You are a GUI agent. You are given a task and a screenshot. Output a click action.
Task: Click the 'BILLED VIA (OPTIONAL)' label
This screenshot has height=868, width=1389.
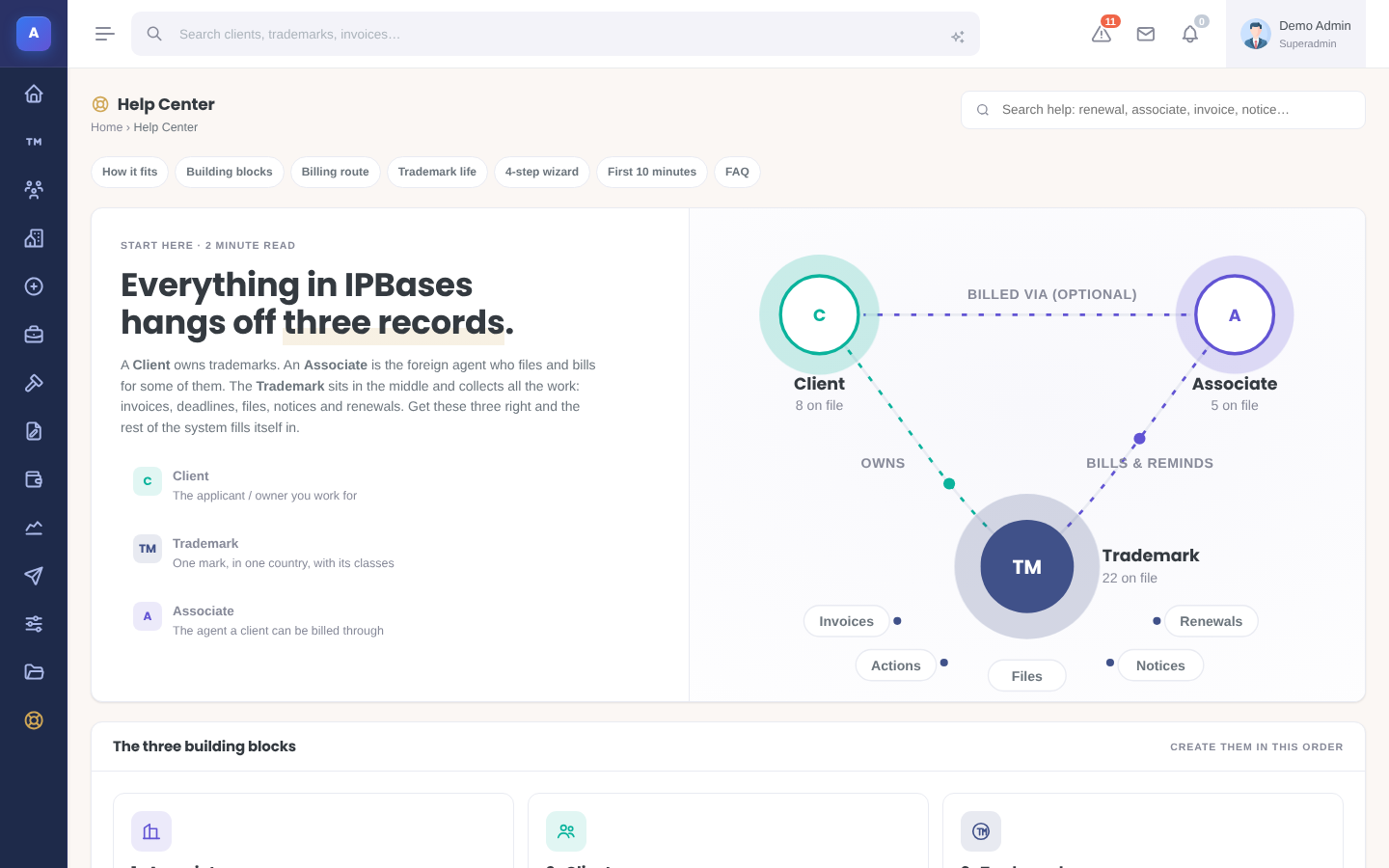point(1052,294)
